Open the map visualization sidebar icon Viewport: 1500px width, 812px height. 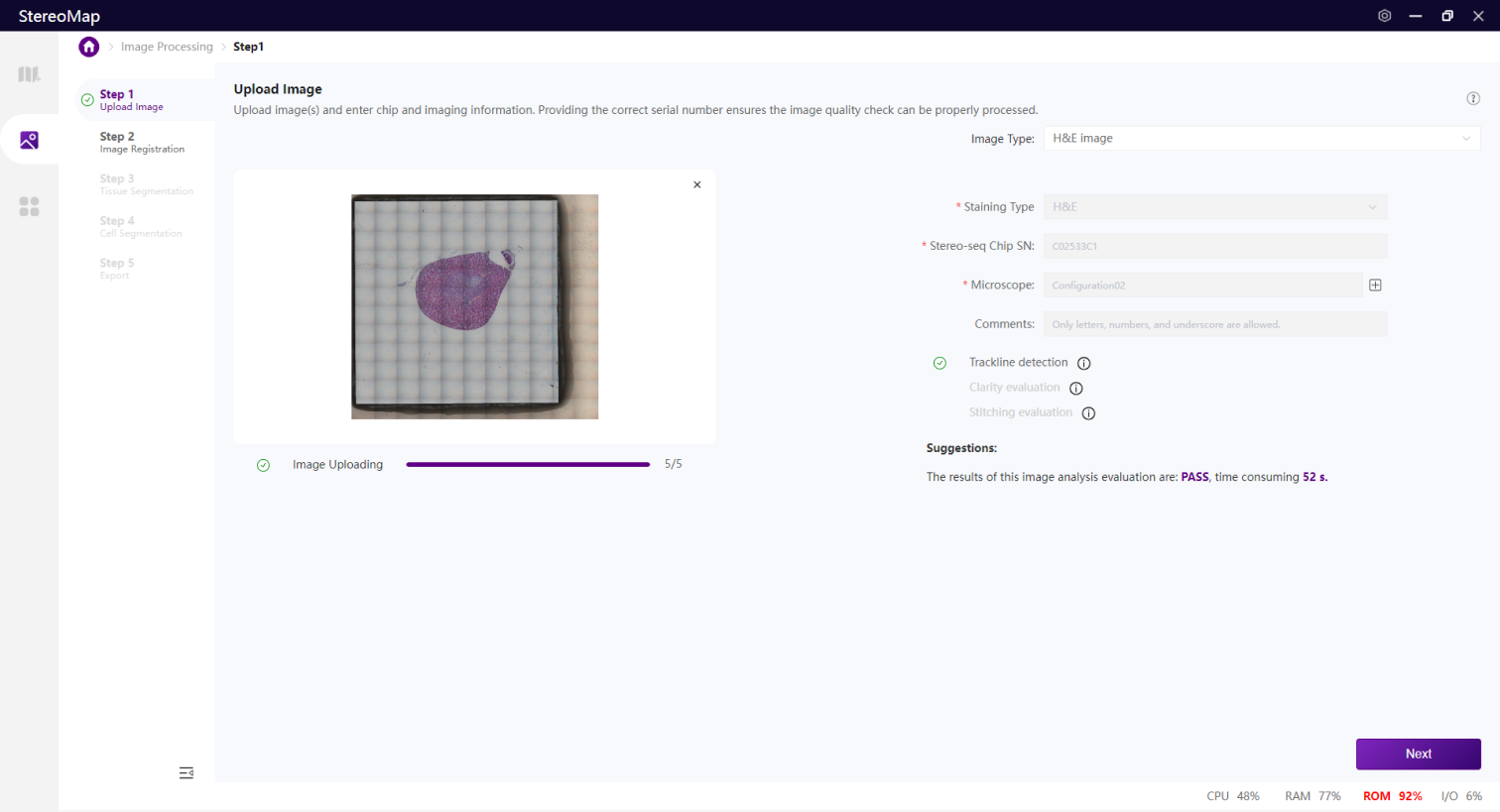point(29,74)
